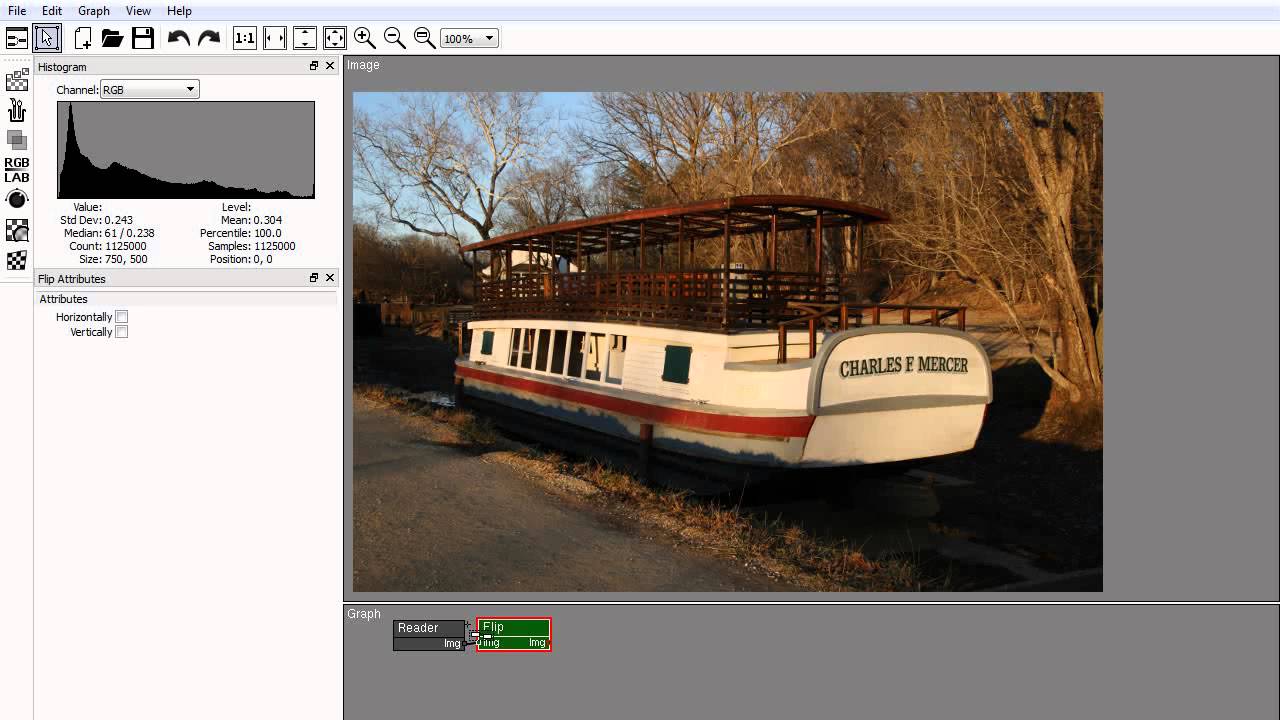Close the Flip Attributes panel
The height and width of the screenshot is (720, 1280).
[x=330, y=278]
